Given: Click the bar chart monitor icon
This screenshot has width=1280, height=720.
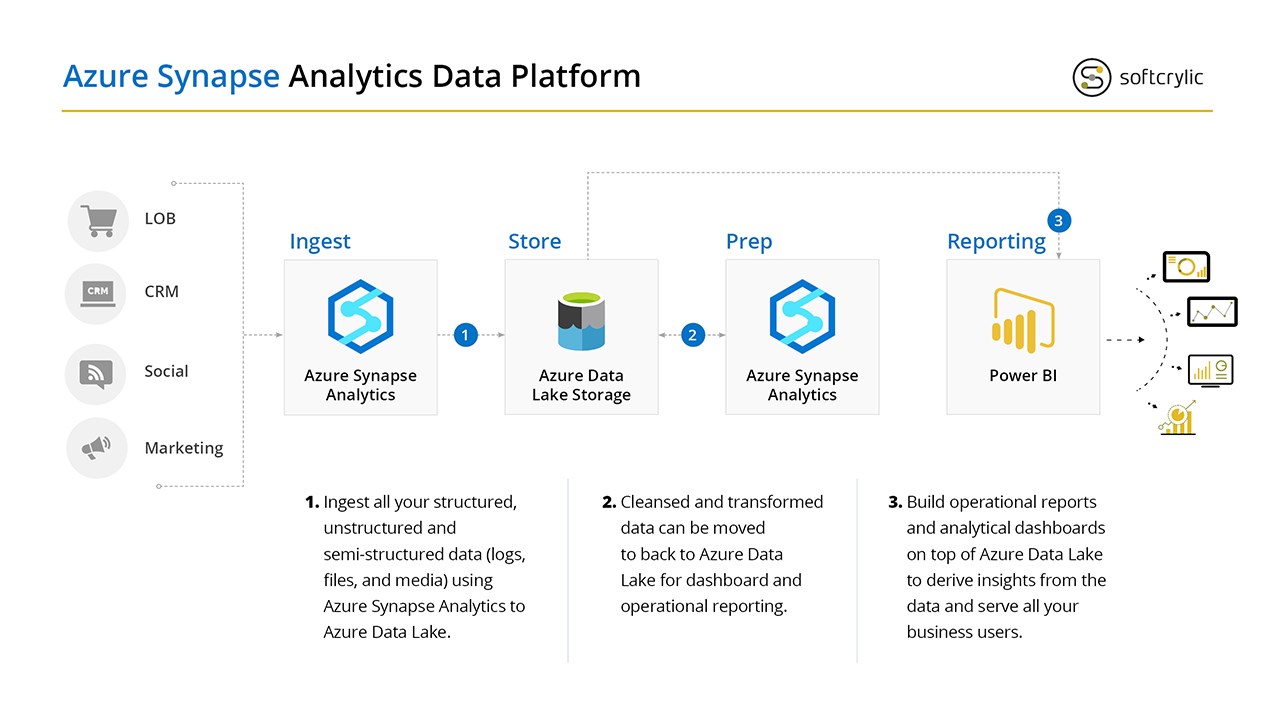Looking at the screenshot, I should [1210, 370].
